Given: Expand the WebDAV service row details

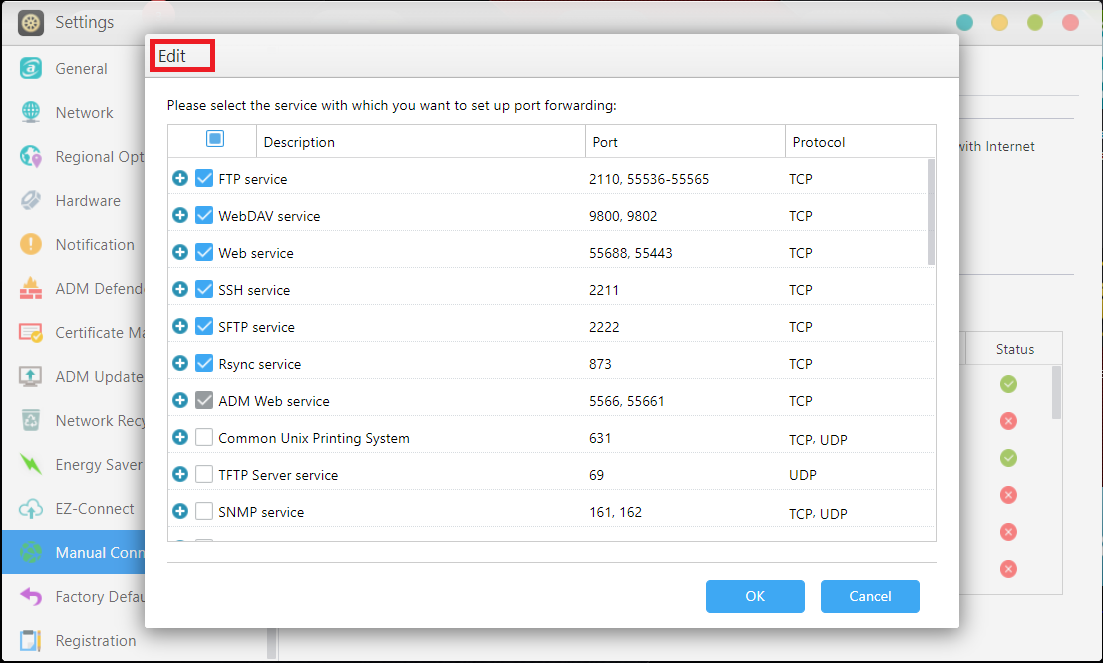Looking at the screenshot, I should (180, 215).
